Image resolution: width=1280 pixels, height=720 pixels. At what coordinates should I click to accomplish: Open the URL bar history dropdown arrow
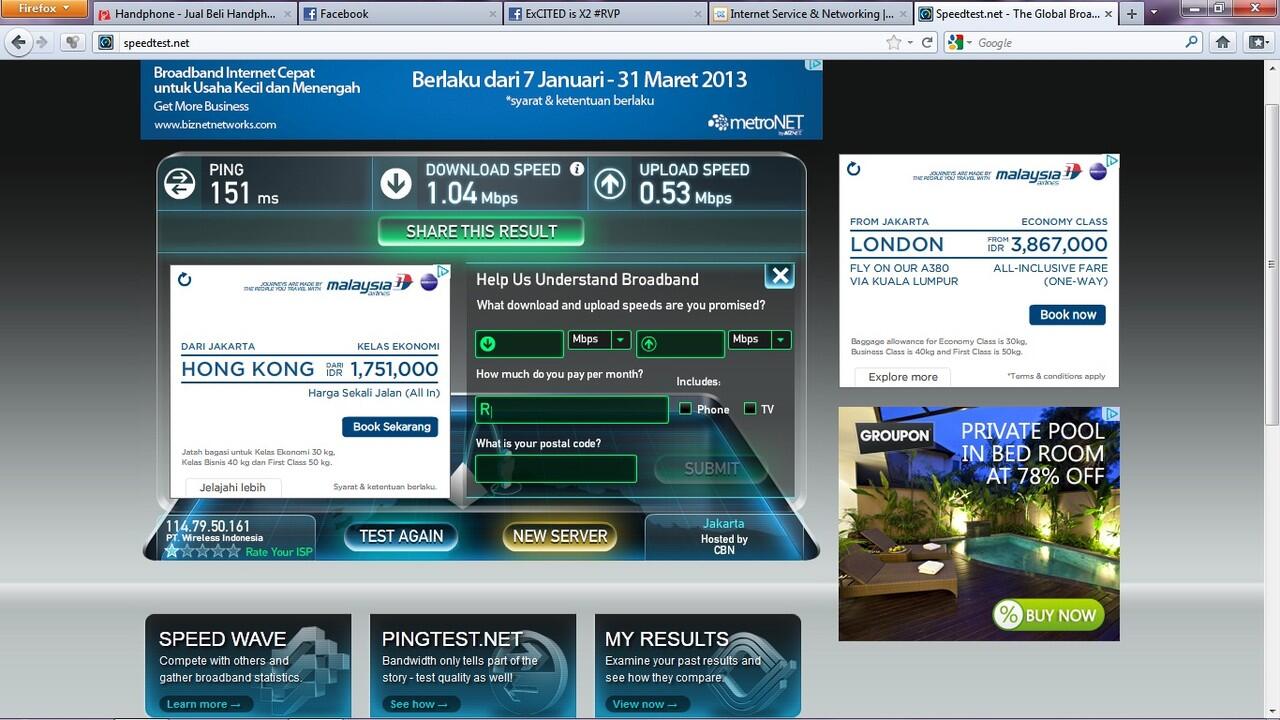coord(909,42)
